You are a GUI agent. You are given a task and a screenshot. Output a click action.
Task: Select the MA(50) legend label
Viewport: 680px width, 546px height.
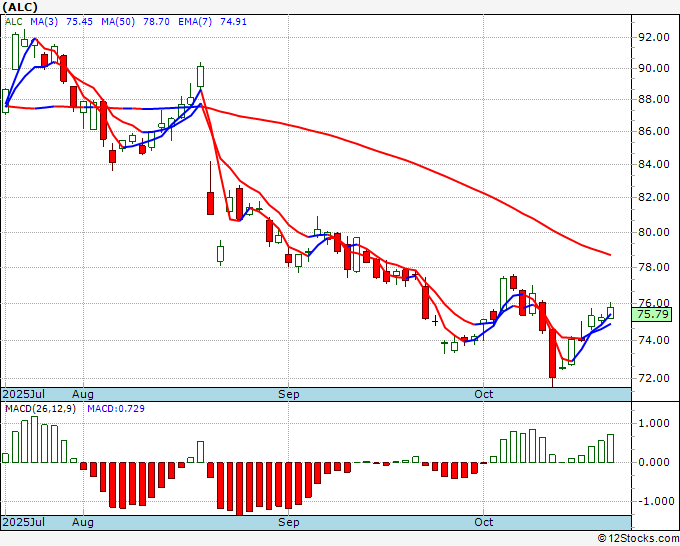click(x=118, y=22)
